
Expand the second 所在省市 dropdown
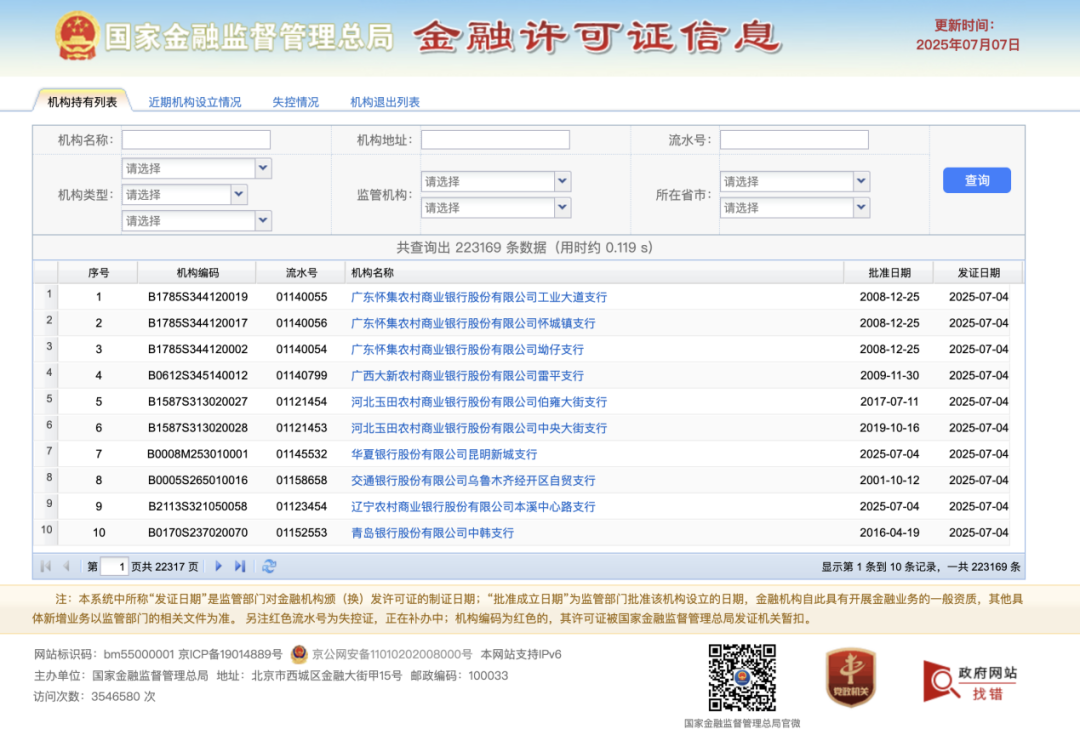pyautogui.click(x=795, y=207)
